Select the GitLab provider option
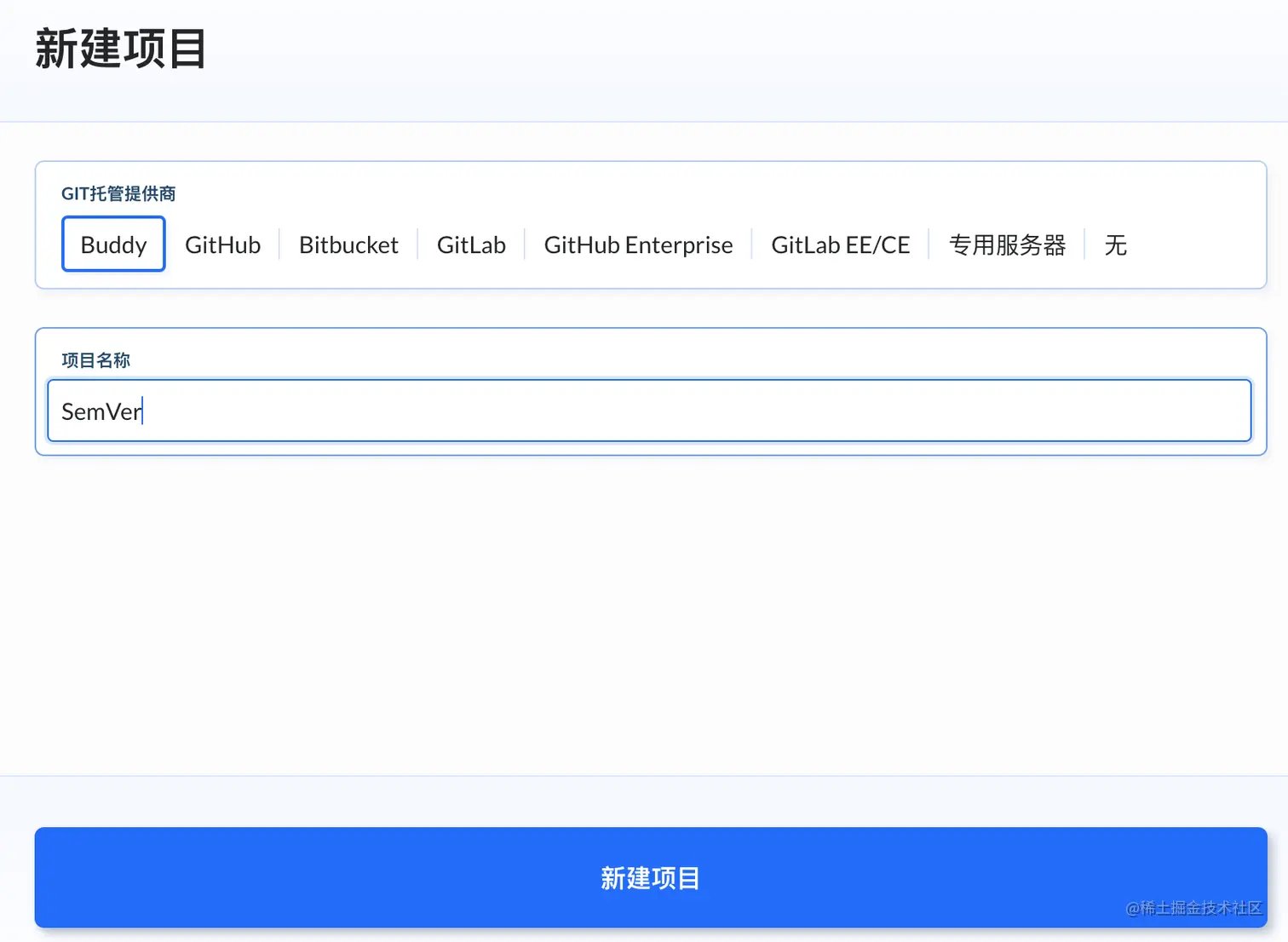 471,244
